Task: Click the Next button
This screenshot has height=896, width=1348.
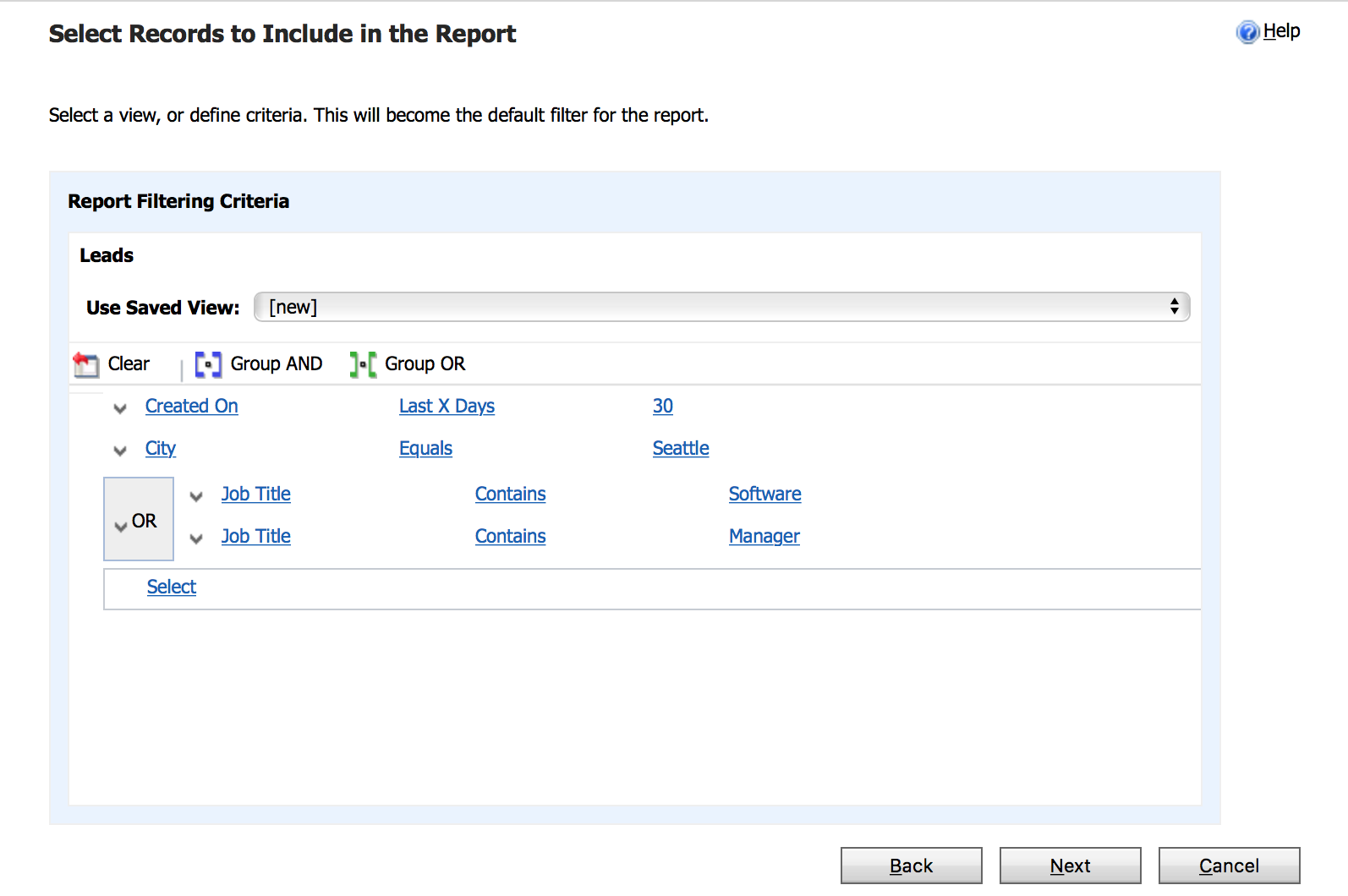Action: point(1070,866)
